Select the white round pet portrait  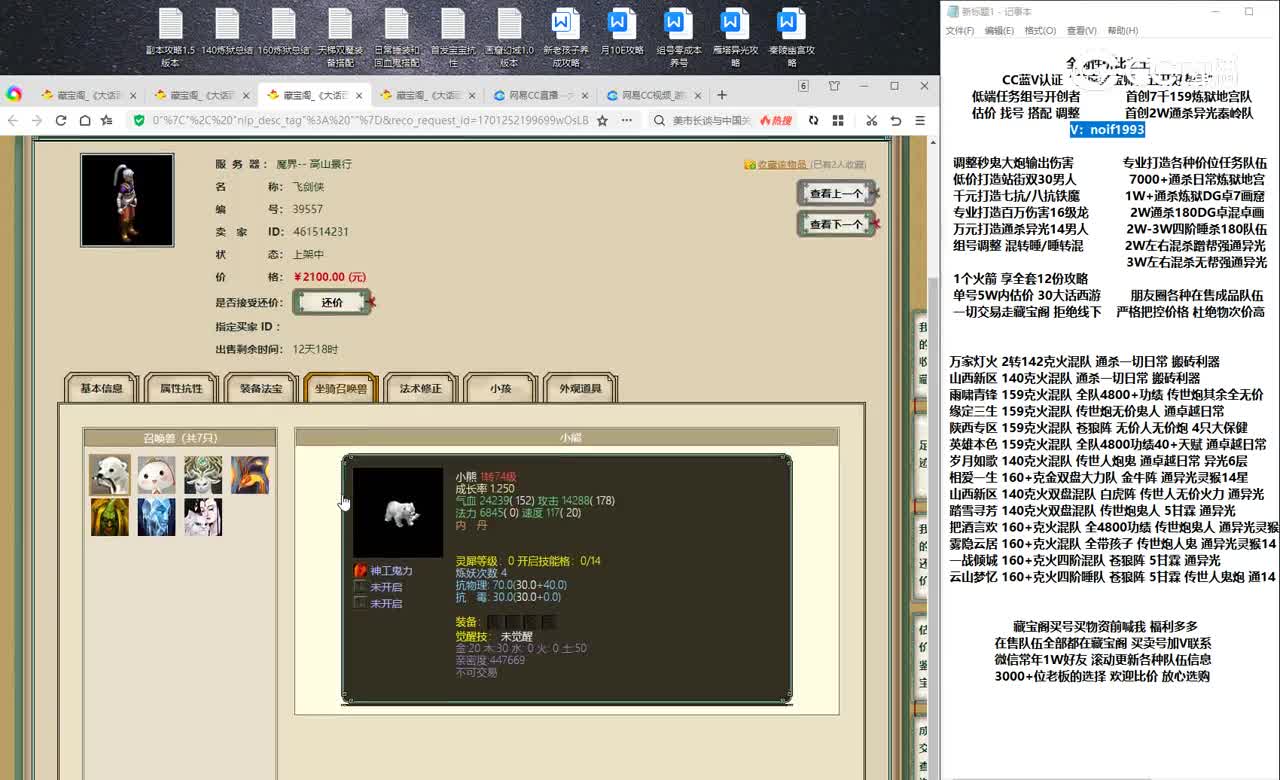tap(156, 474)
